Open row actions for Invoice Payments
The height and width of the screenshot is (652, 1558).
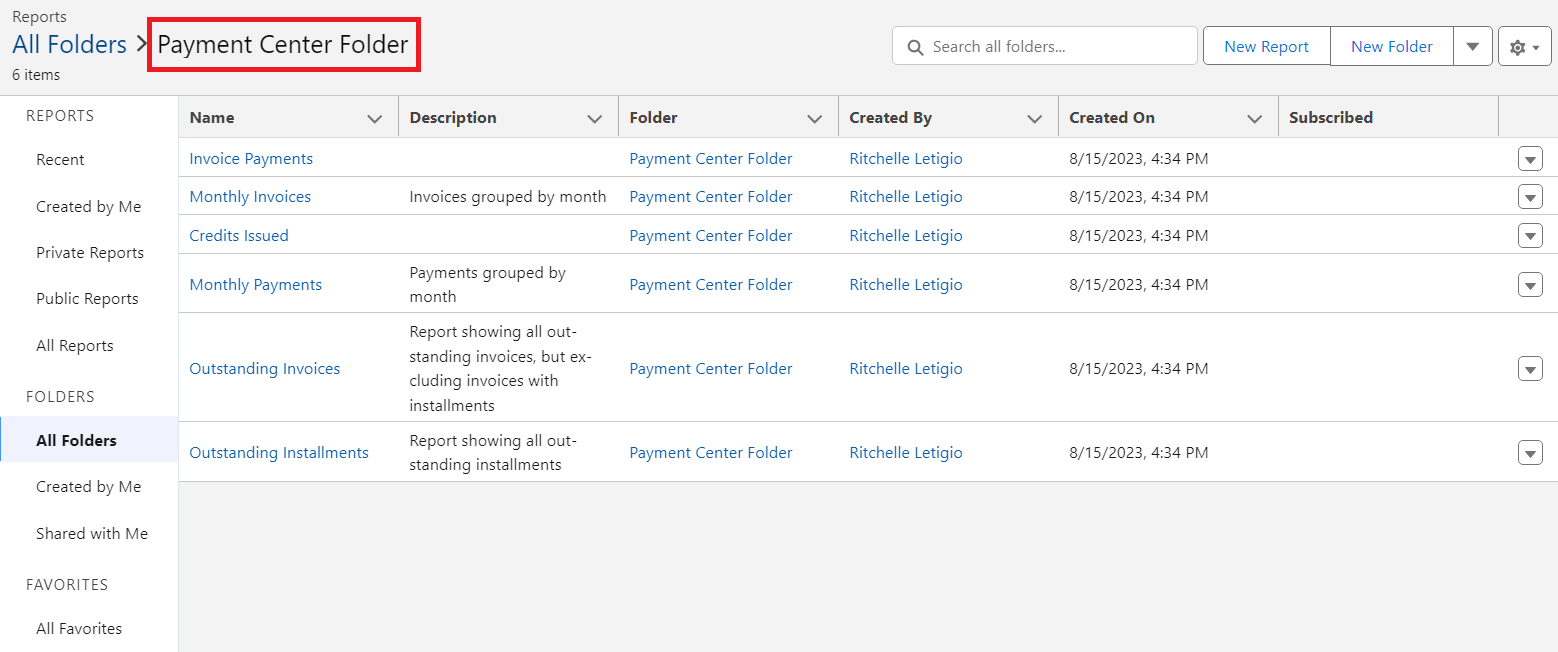coord(1530,159)
